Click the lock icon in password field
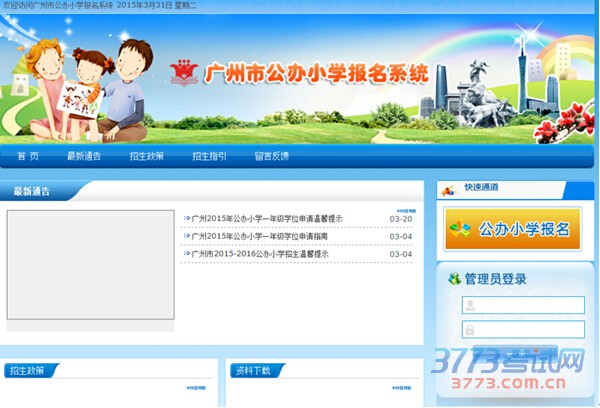600x408 pixels. (x=469, y=329)
